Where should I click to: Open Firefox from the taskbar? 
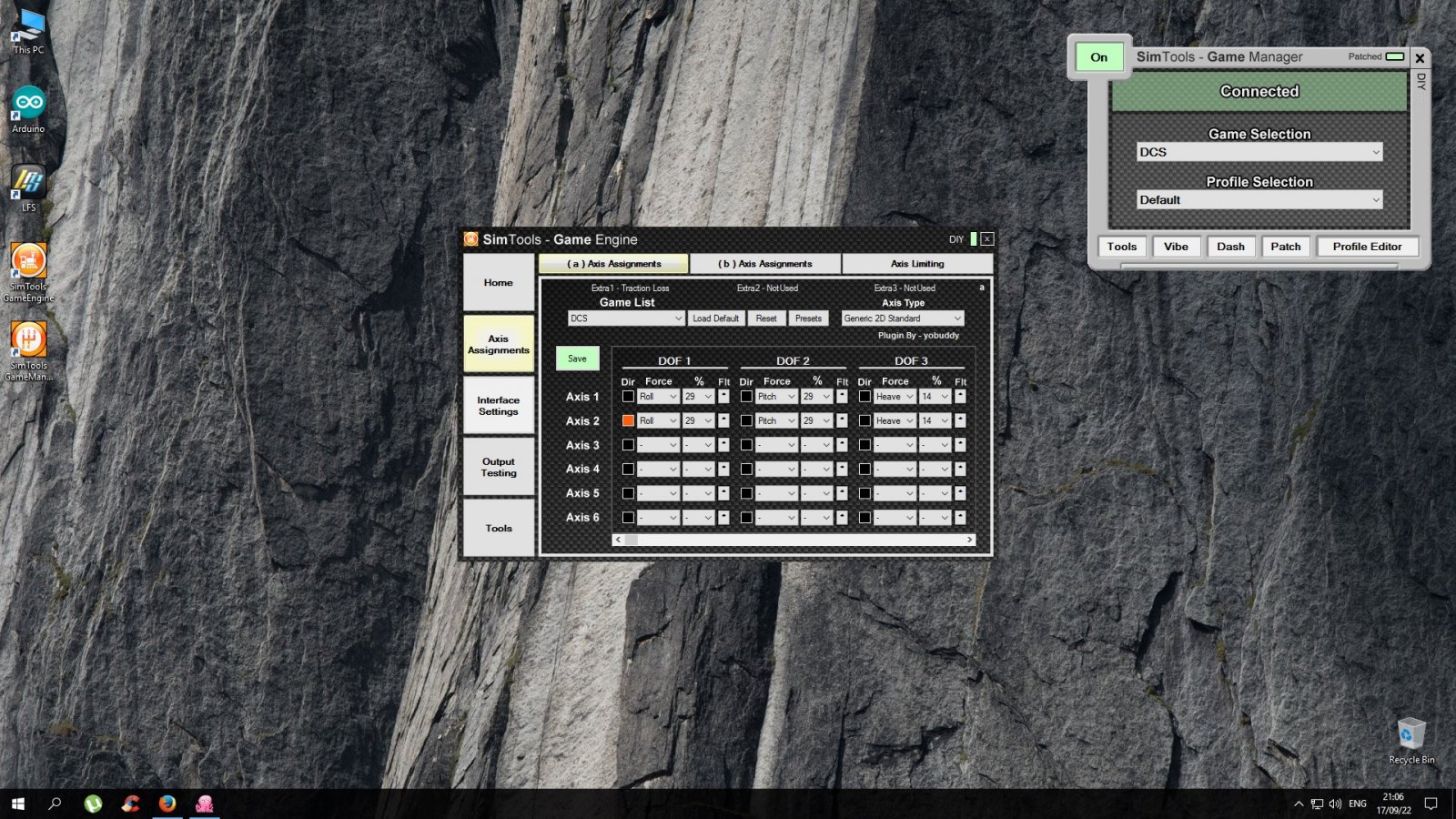pos(167,804)
